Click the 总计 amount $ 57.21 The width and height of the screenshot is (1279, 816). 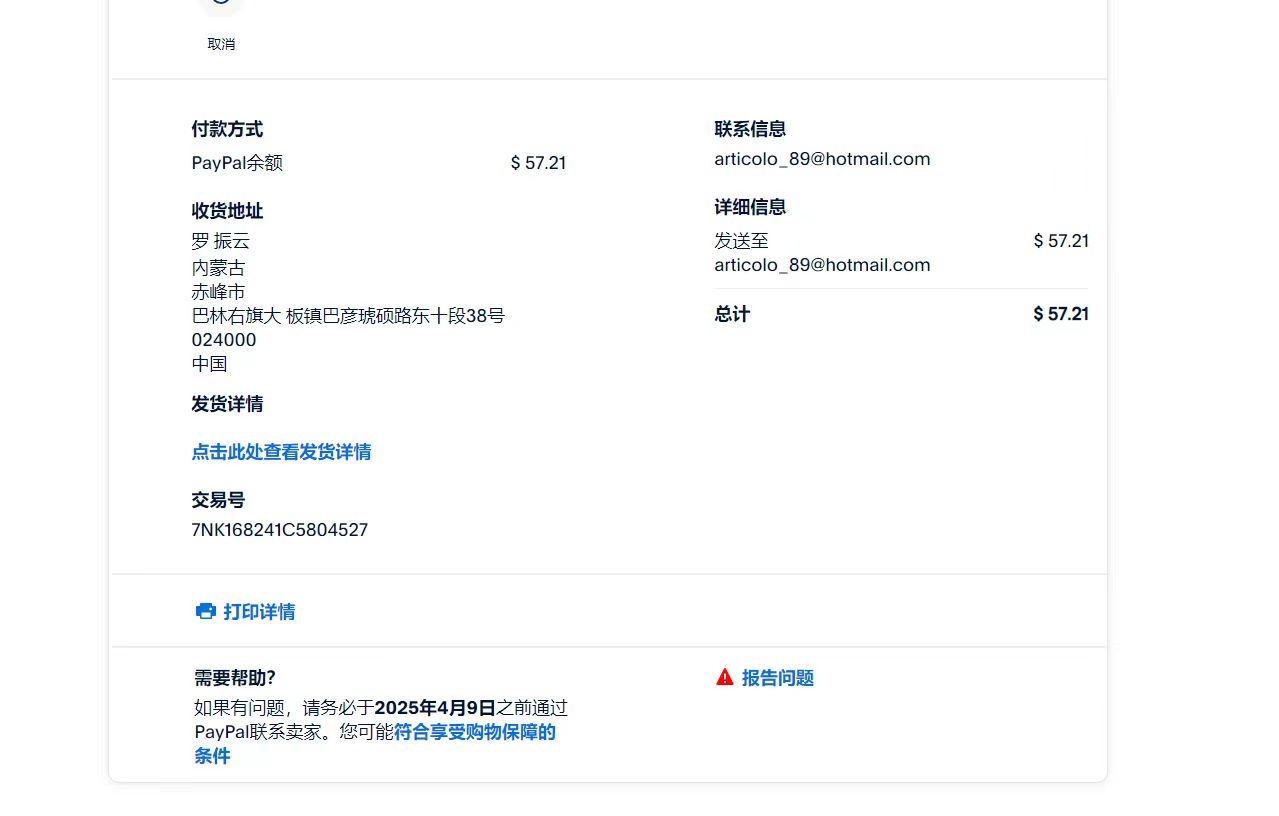tap(1060, 314)
